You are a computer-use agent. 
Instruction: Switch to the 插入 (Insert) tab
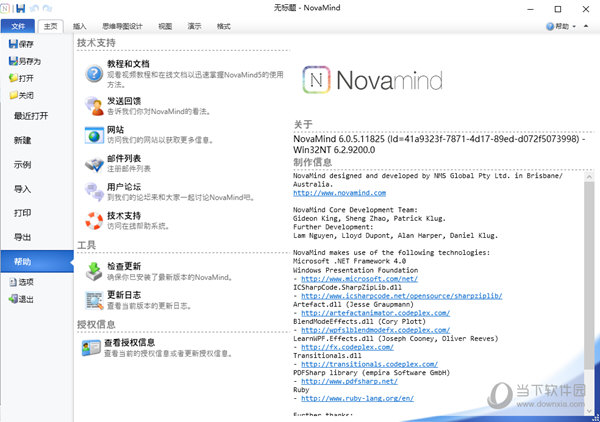pos(80,26)
